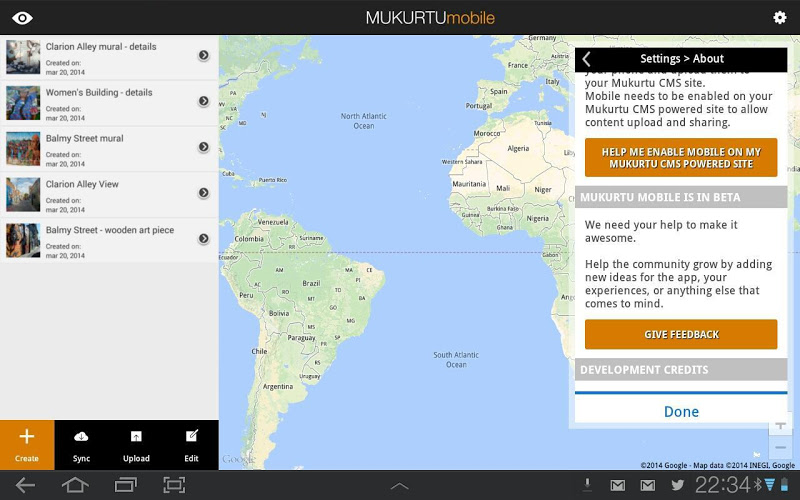
Task: Expand the bottom bar up-arrow handle
Action: click(399, 486)
